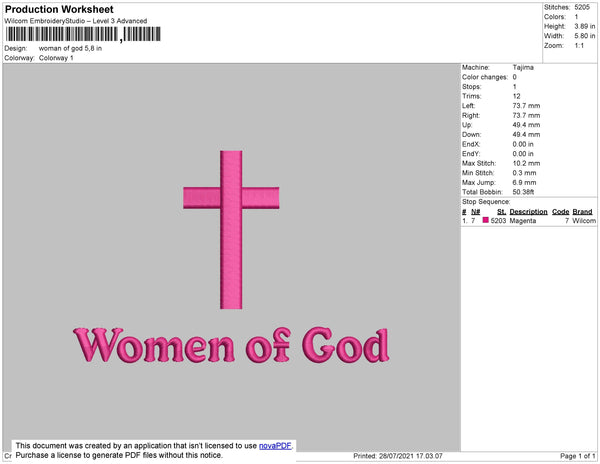Click the Trims value 12

tap(517, 96)
